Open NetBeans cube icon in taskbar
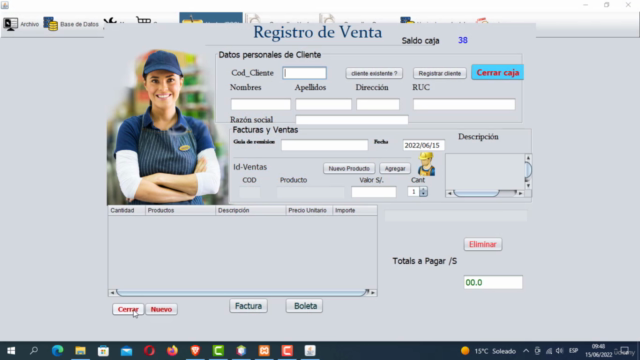The width and height of the screenshot is (640, 360). (x=241, y=351)
